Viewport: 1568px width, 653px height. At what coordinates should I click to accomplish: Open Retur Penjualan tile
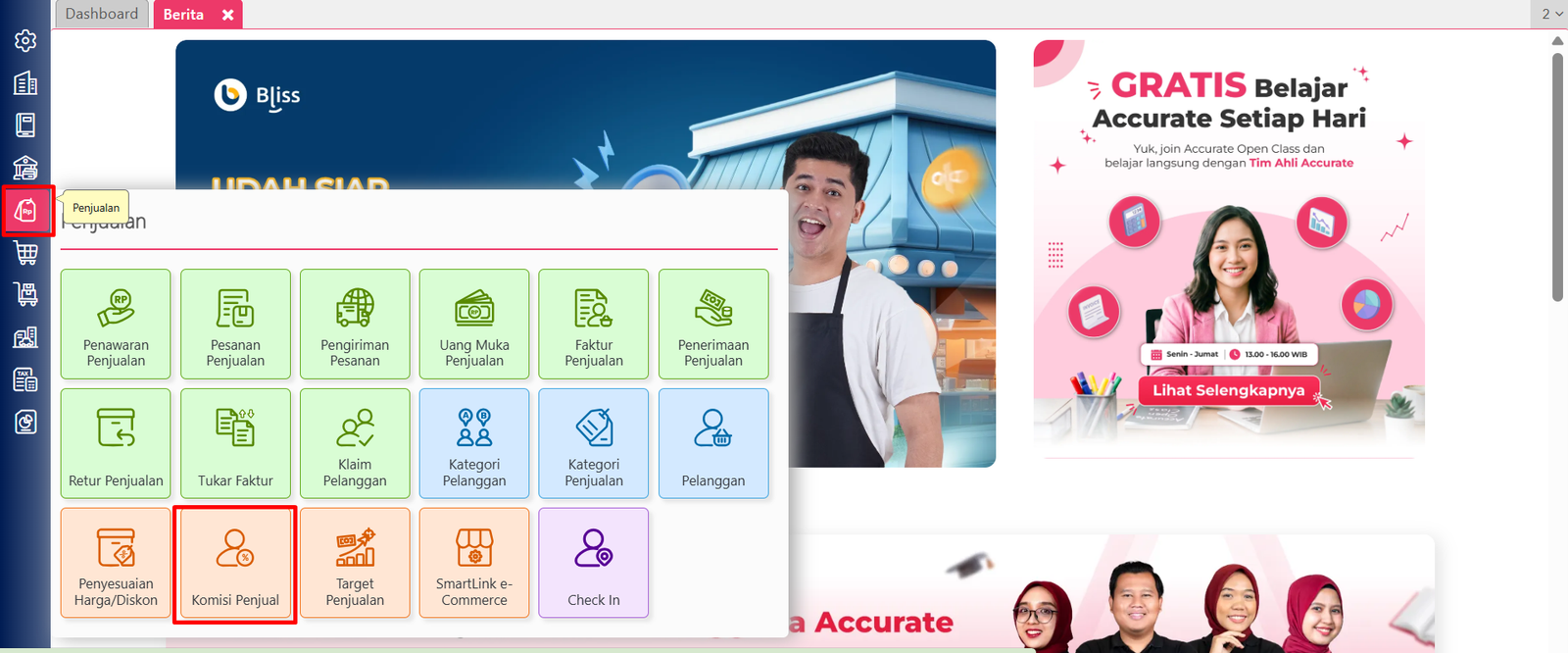[x=116, y=443]
